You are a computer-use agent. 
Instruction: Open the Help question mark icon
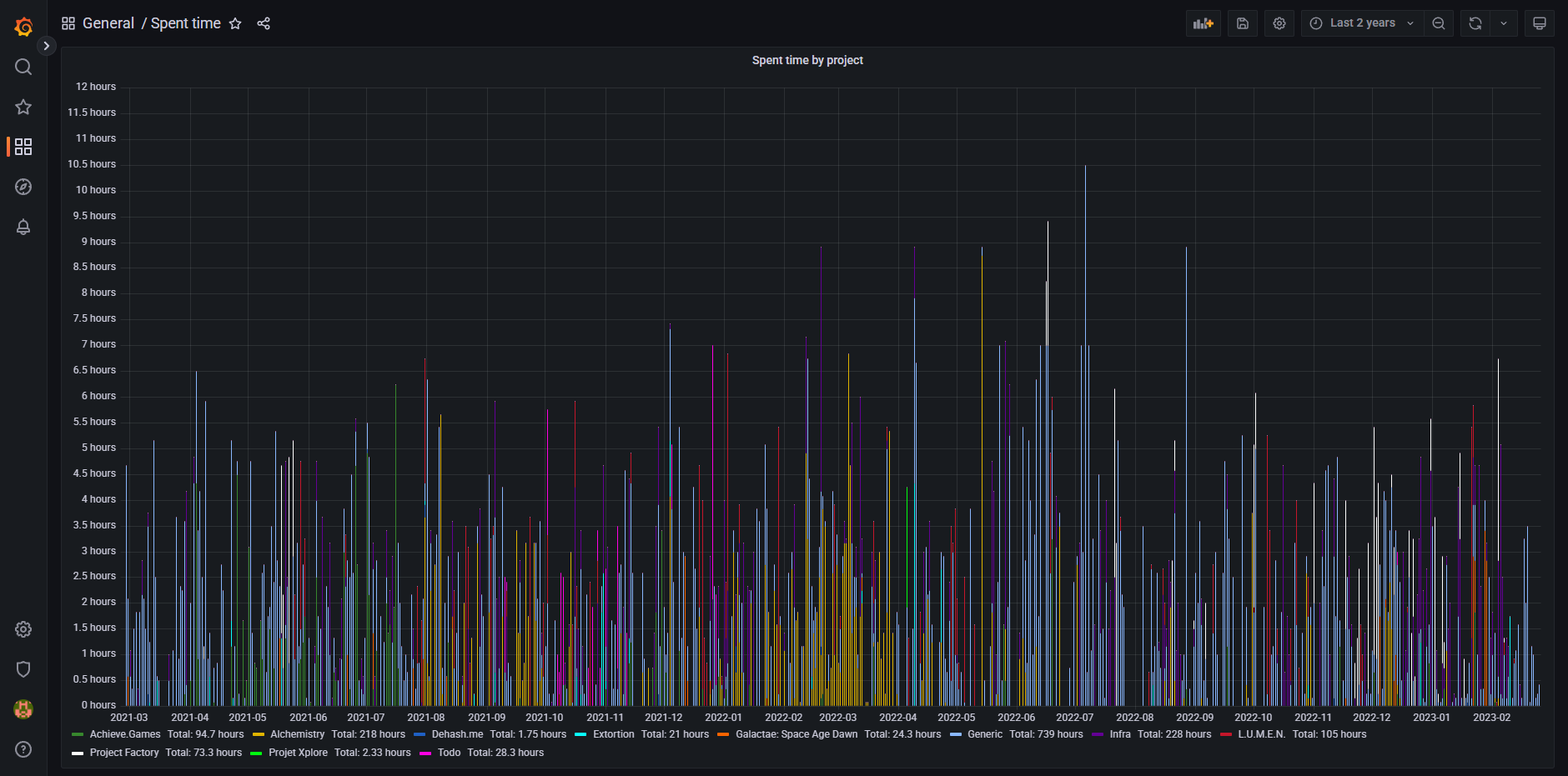(23, 749)
